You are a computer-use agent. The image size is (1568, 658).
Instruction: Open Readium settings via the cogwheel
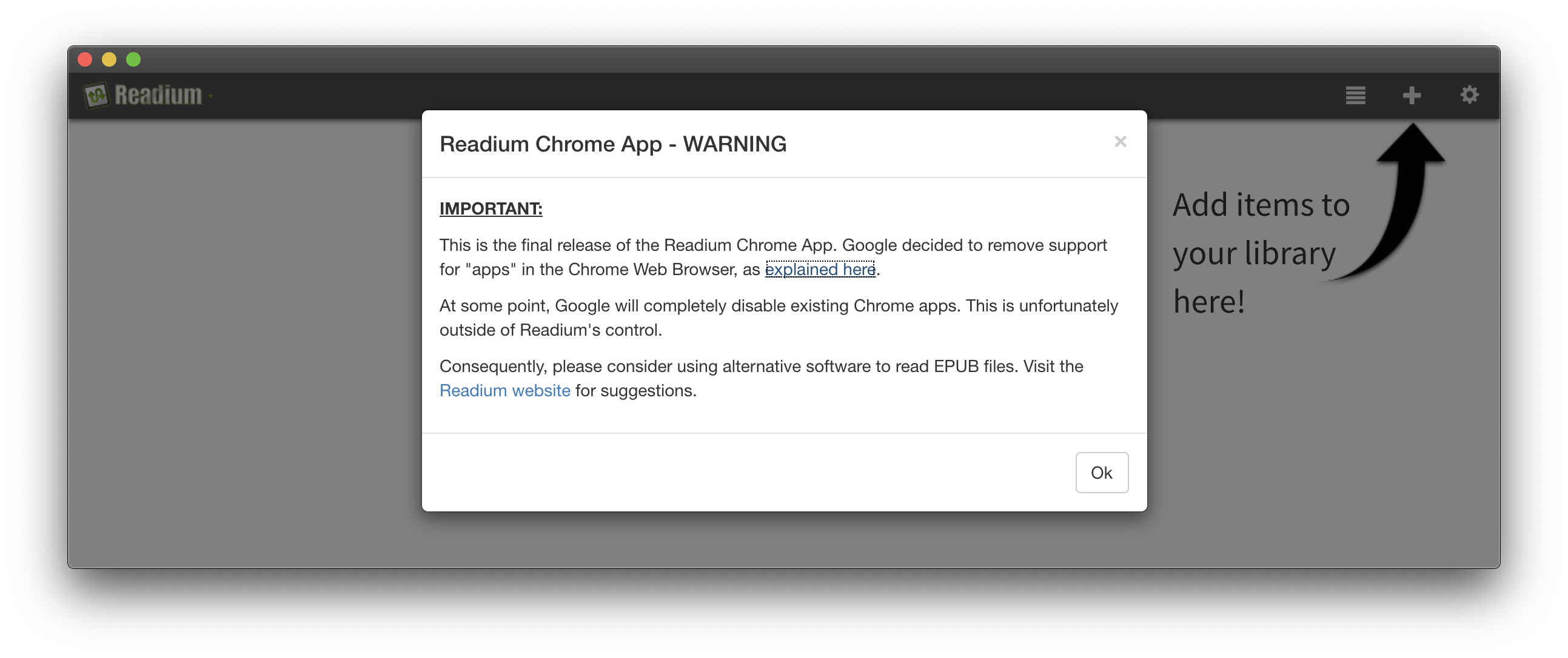[1469, 95]
